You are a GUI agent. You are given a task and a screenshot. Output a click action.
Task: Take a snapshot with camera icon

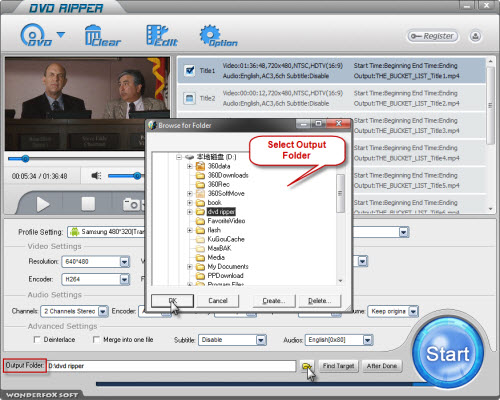(131, 204)
